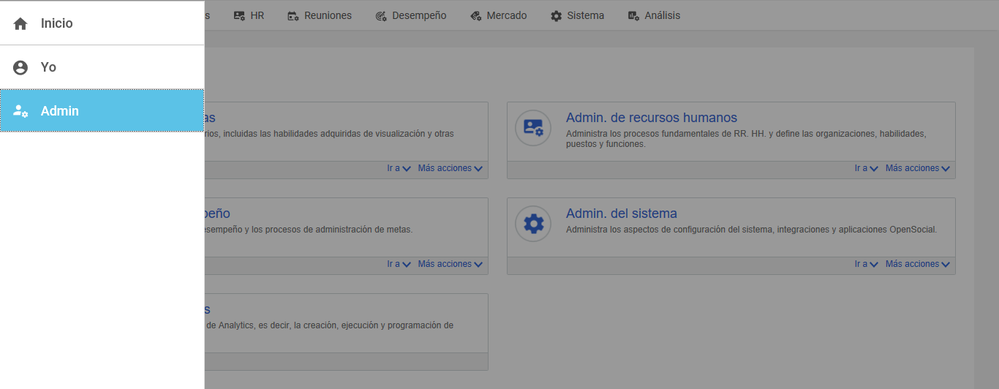Screen dimensions: 999x389
Task: Click the HR tab icon
Action: point(239,16)
